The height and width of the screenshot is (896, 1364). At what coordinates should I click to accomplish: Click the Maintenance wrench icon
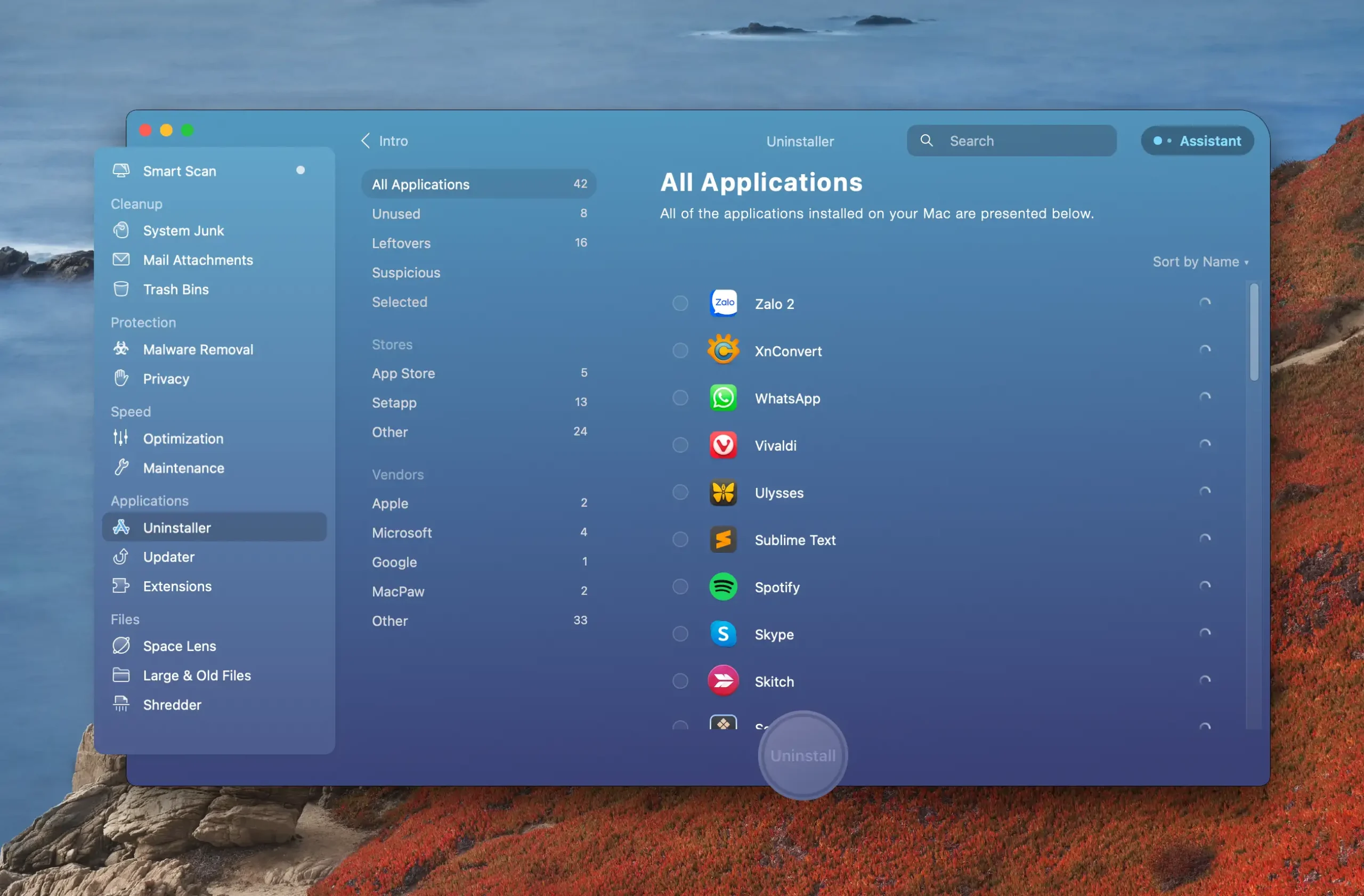[121, 468]
